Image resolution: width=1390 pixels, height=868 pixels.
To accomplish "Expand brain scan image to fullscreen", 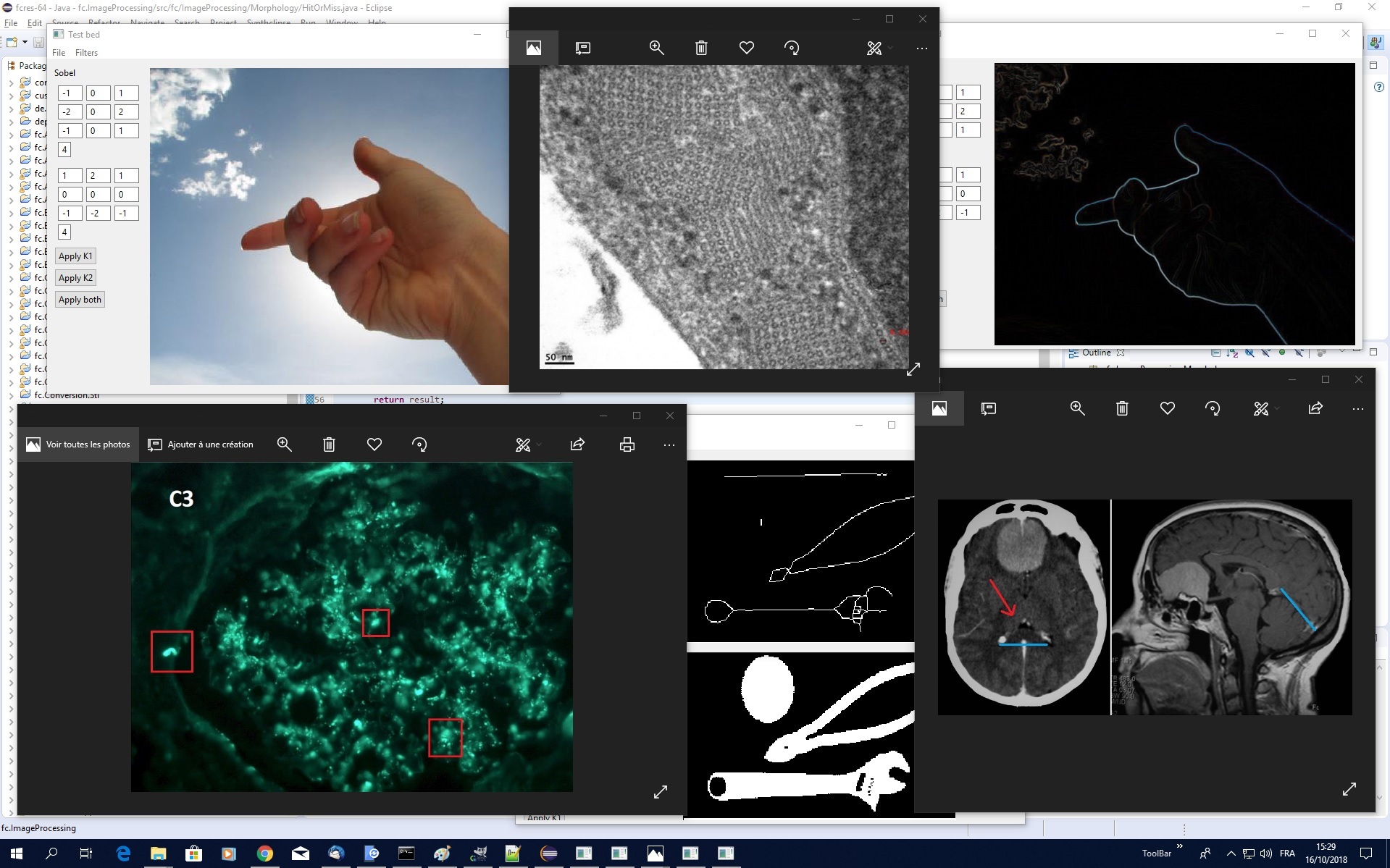I will tap(1348, 789).
